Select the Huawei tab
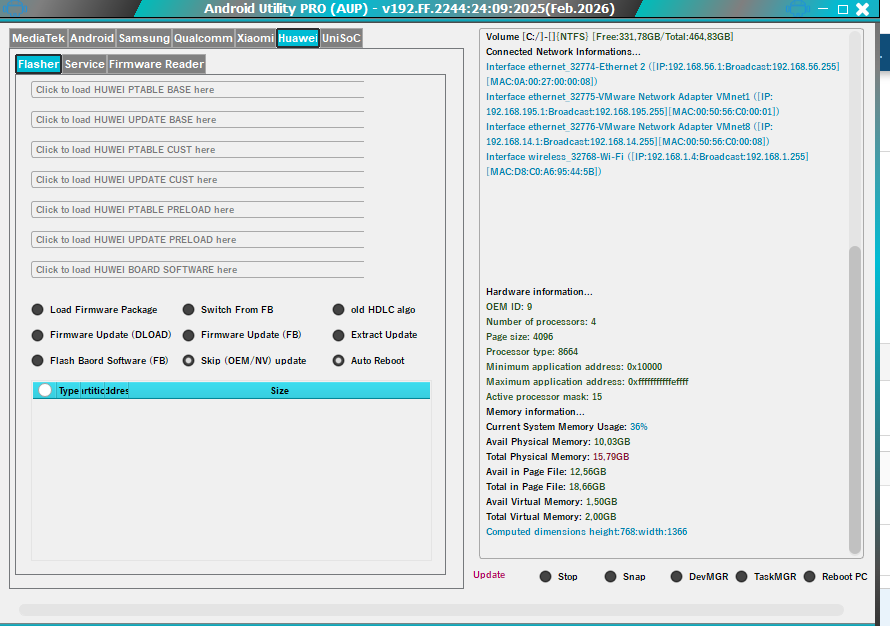This screenshot has height=626, width=890. [298, 38]
